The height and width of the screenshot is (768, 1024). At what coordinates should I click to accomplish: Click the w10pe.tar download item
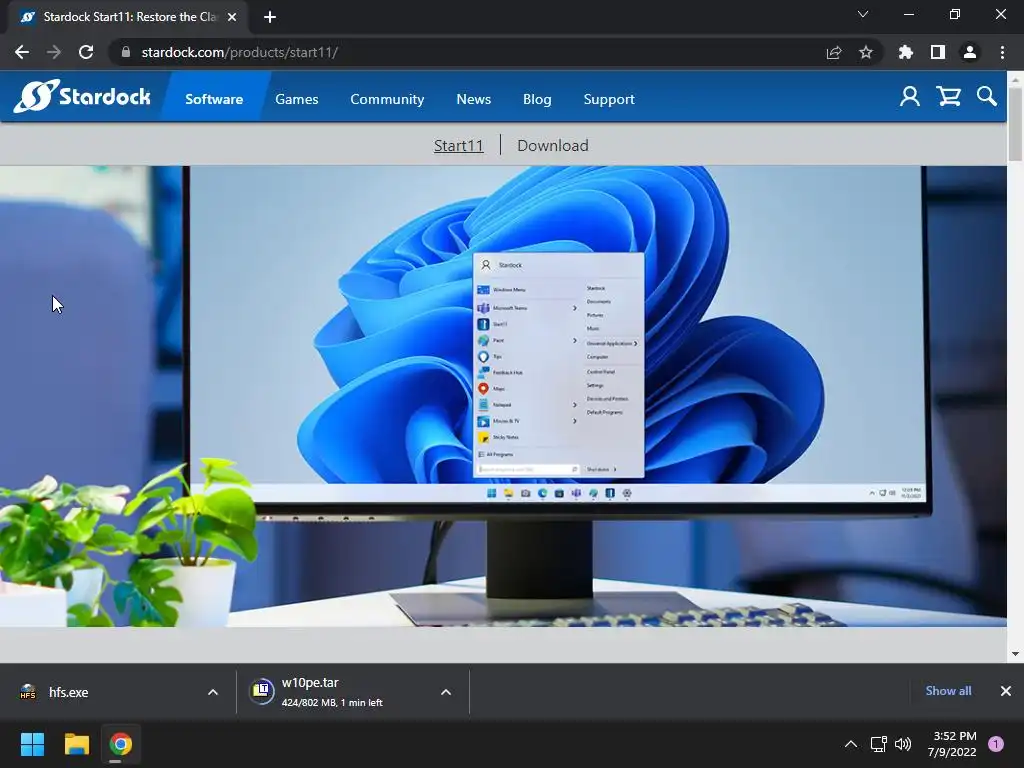tap(332, 692)
